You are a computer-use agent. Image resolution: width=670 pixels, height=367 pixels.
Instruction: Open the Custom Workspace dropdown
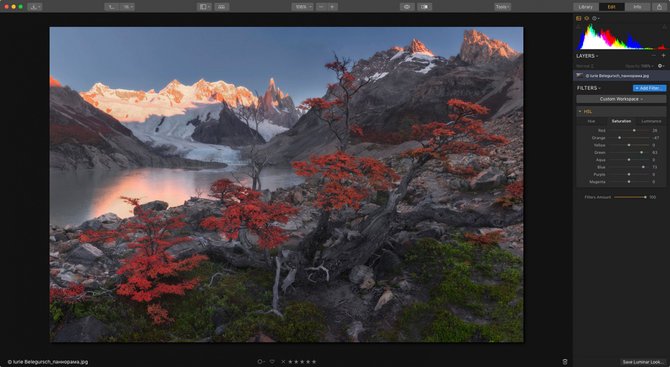(x=621, y=99)
